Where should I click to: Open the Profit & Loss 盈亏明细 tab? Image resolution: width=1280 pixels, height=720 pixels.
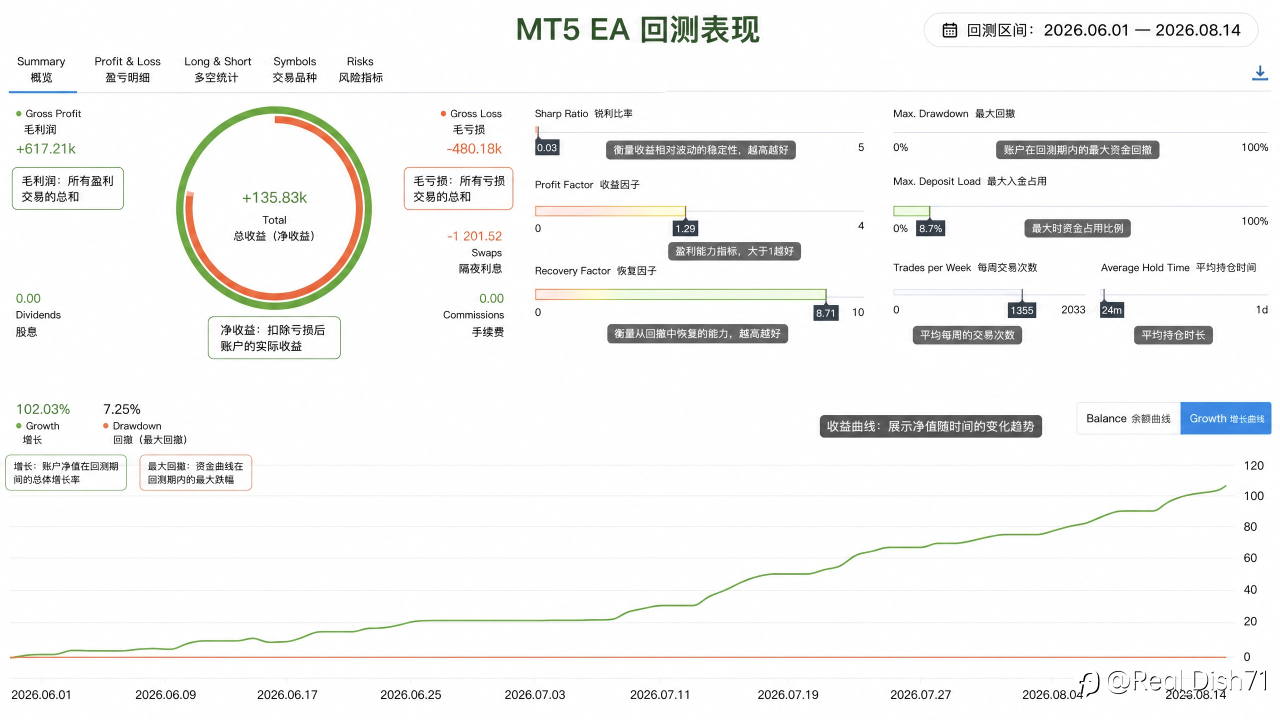tap(127, 69)
